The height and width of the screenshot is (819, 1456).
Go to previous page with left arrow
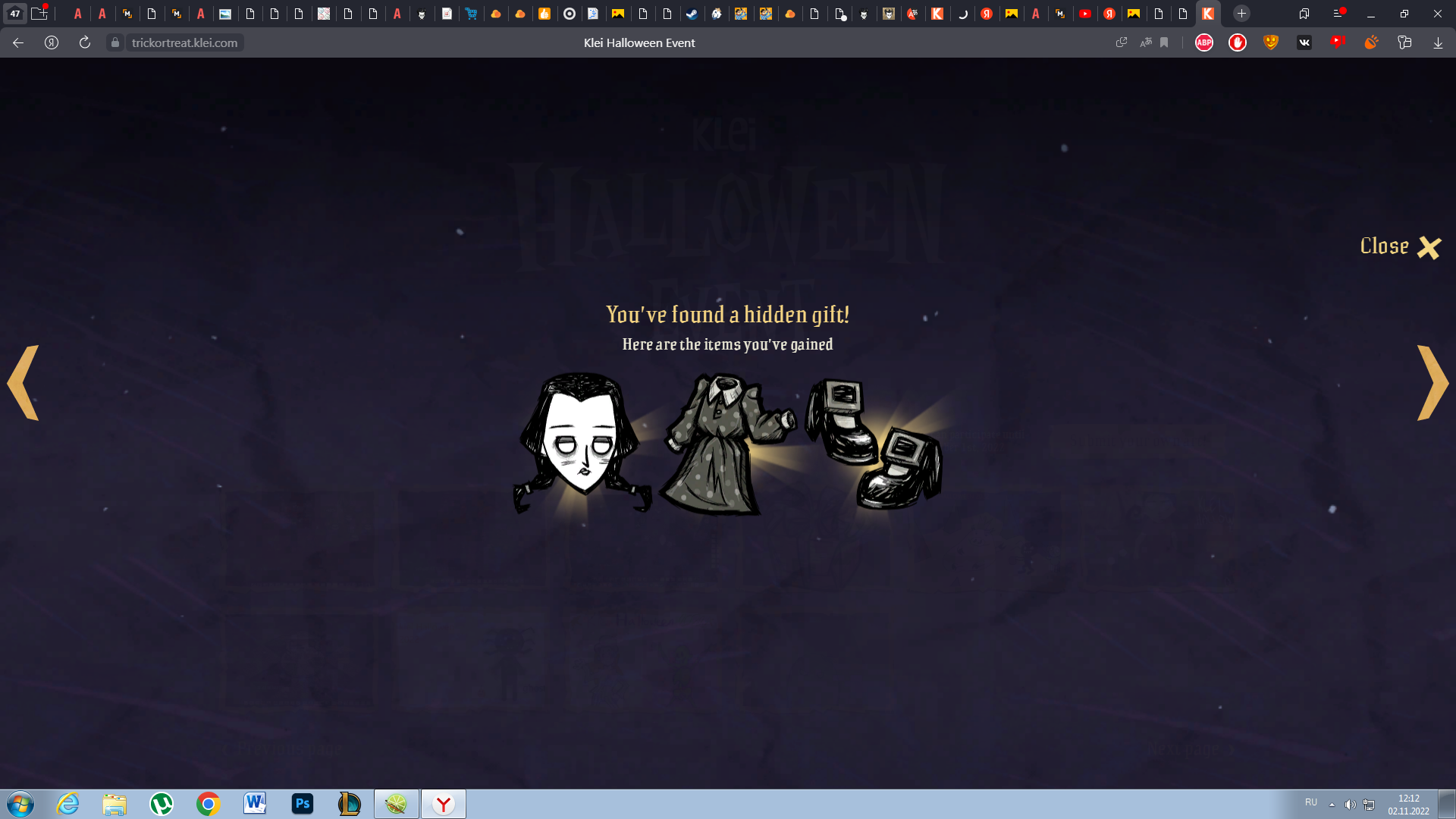24,383
